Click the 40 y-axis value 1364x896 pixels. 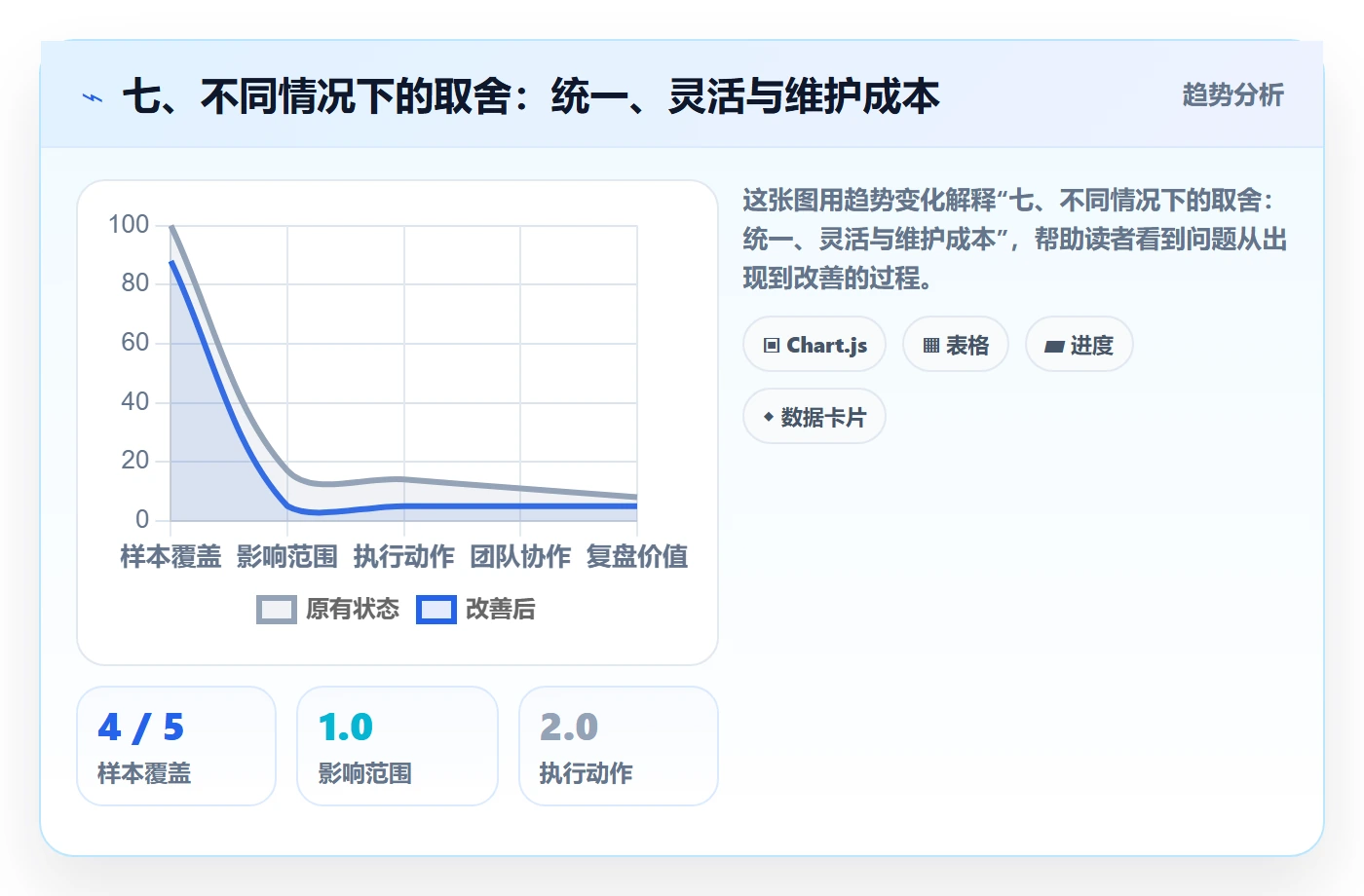coord(135,401)
